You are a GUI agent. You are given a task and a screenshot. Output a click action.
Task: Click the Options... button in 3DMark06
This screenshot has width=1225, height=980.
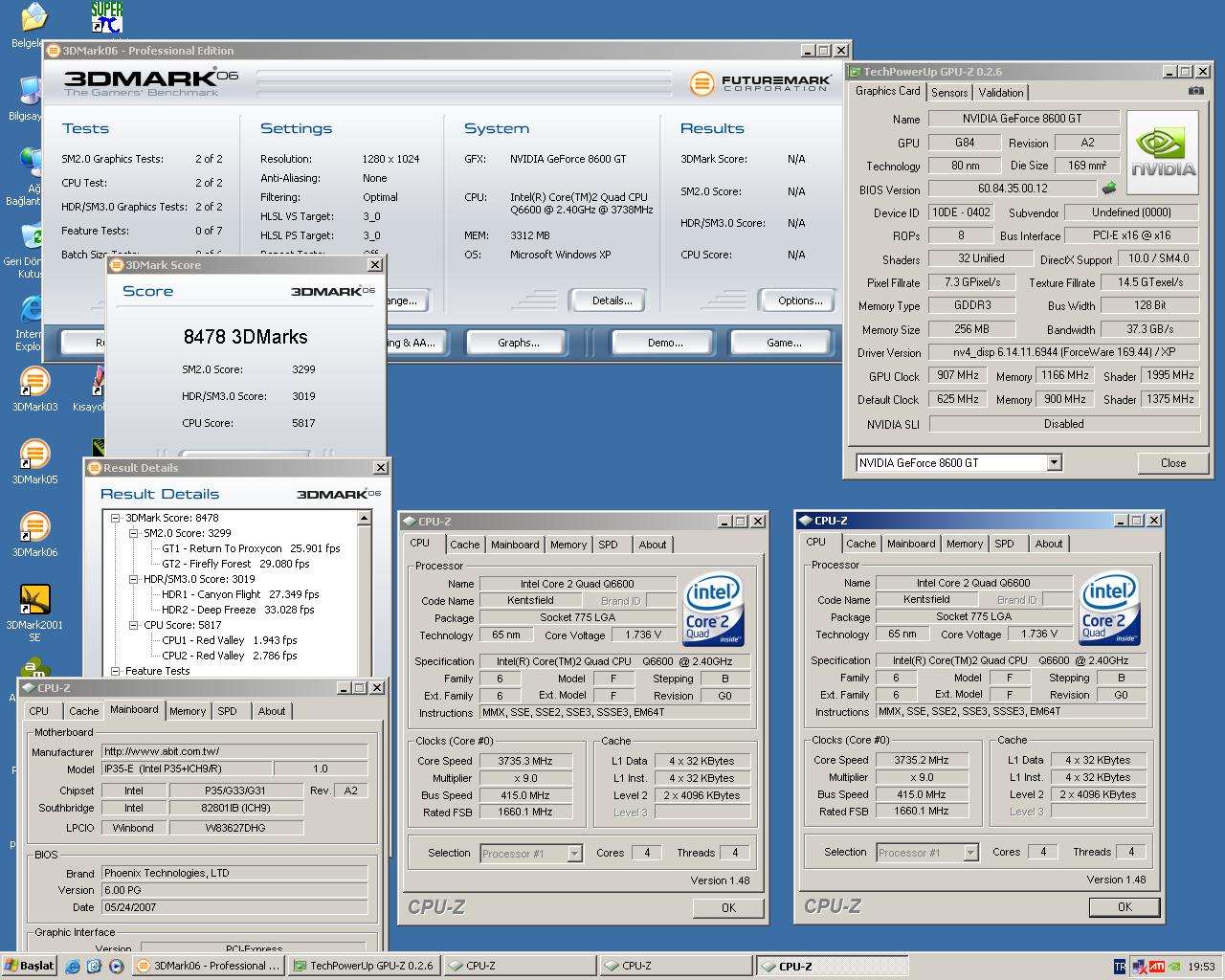point(800,301)
